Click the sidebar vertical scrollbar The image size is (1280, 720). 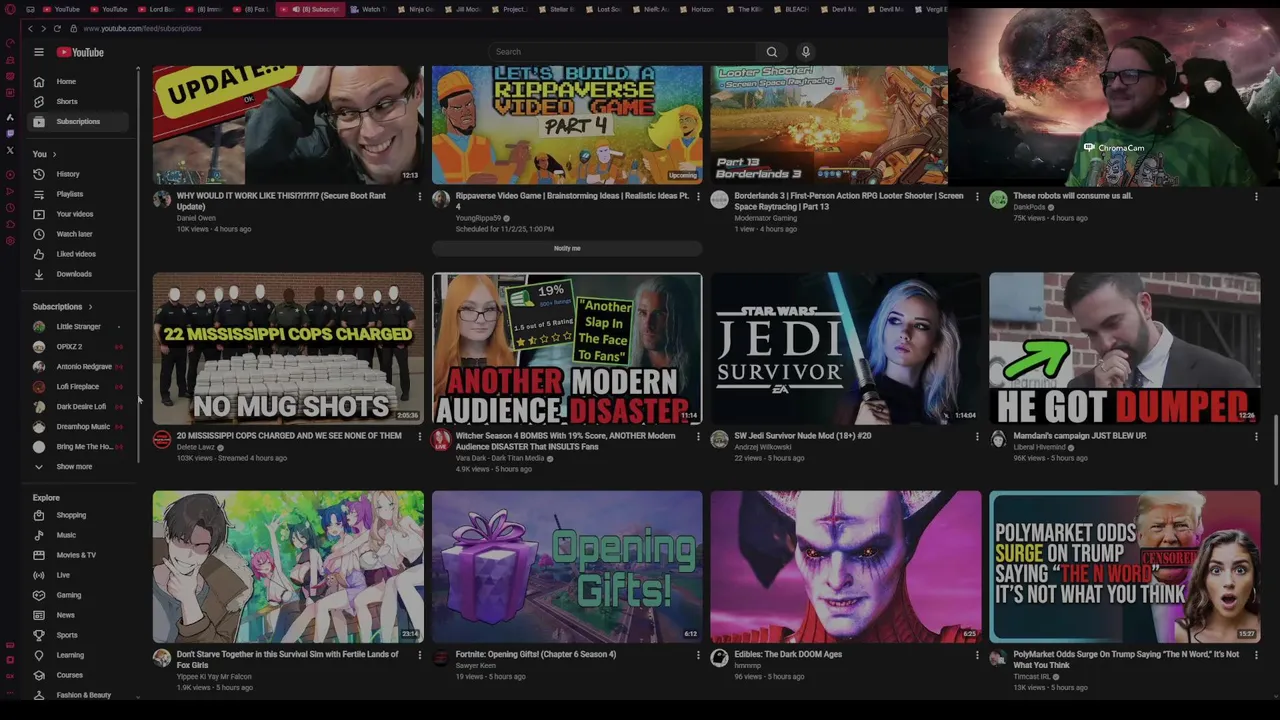138,265
